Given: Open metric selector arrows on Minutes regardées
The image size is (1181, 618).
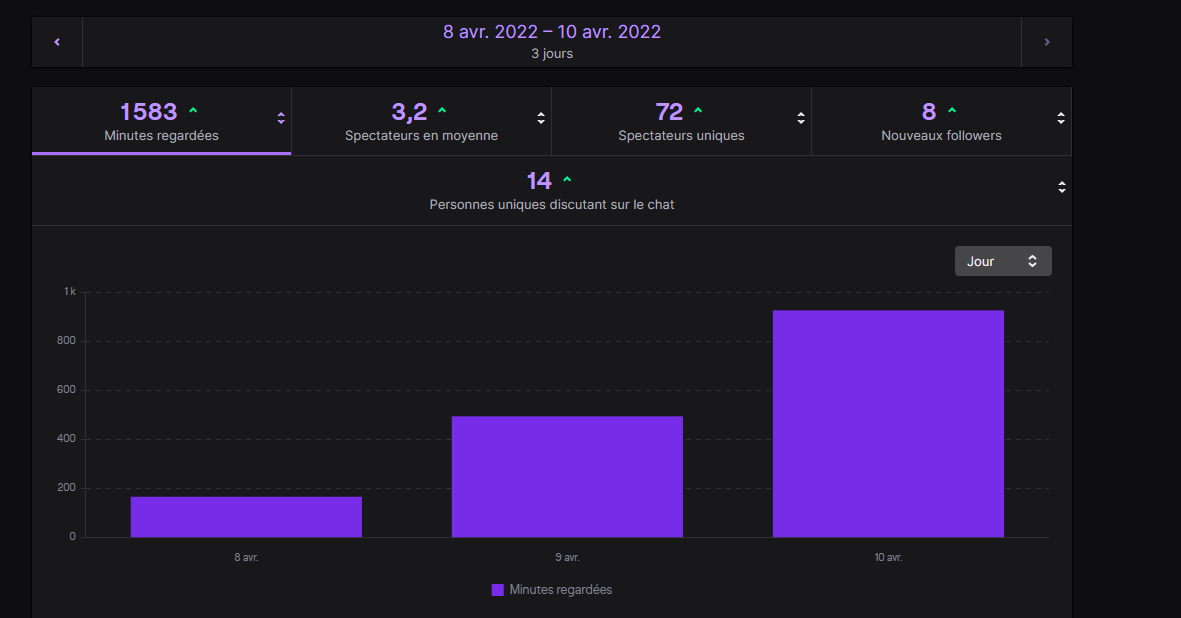Looking at the screenshot, I should point(281,118).
